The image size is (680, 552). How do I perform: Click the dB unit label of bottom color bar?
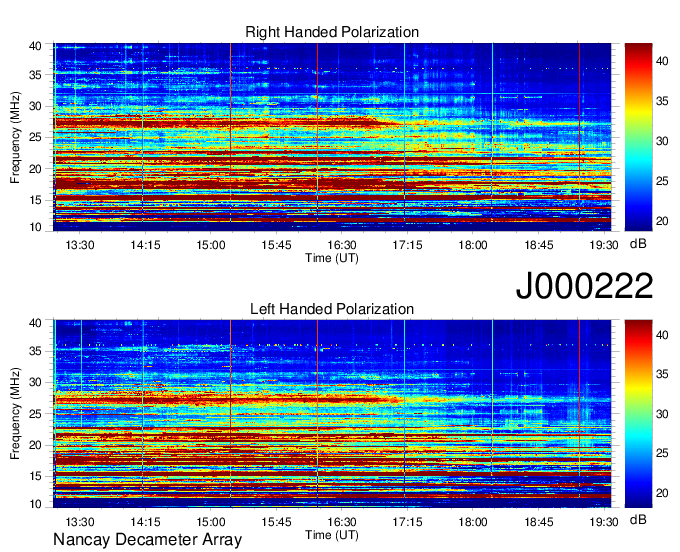638,519
